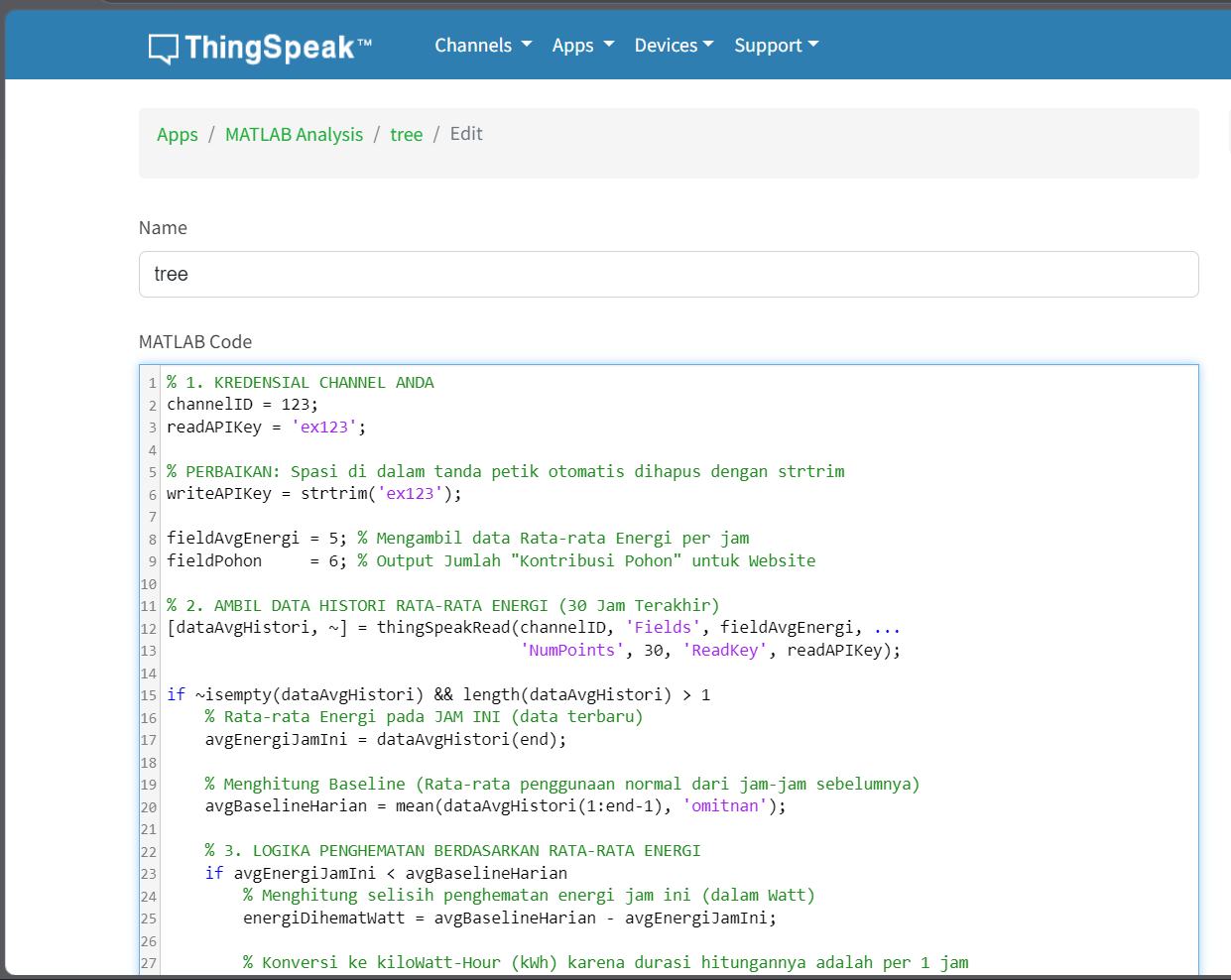Click code line starting 'readAPIKey ='
The height and width of the screenshot is (980, 1231).
[266, 428]
